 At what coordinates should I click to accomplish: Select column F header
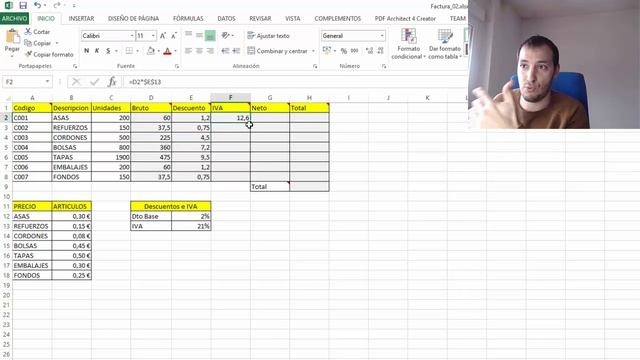tap(230, 98)
